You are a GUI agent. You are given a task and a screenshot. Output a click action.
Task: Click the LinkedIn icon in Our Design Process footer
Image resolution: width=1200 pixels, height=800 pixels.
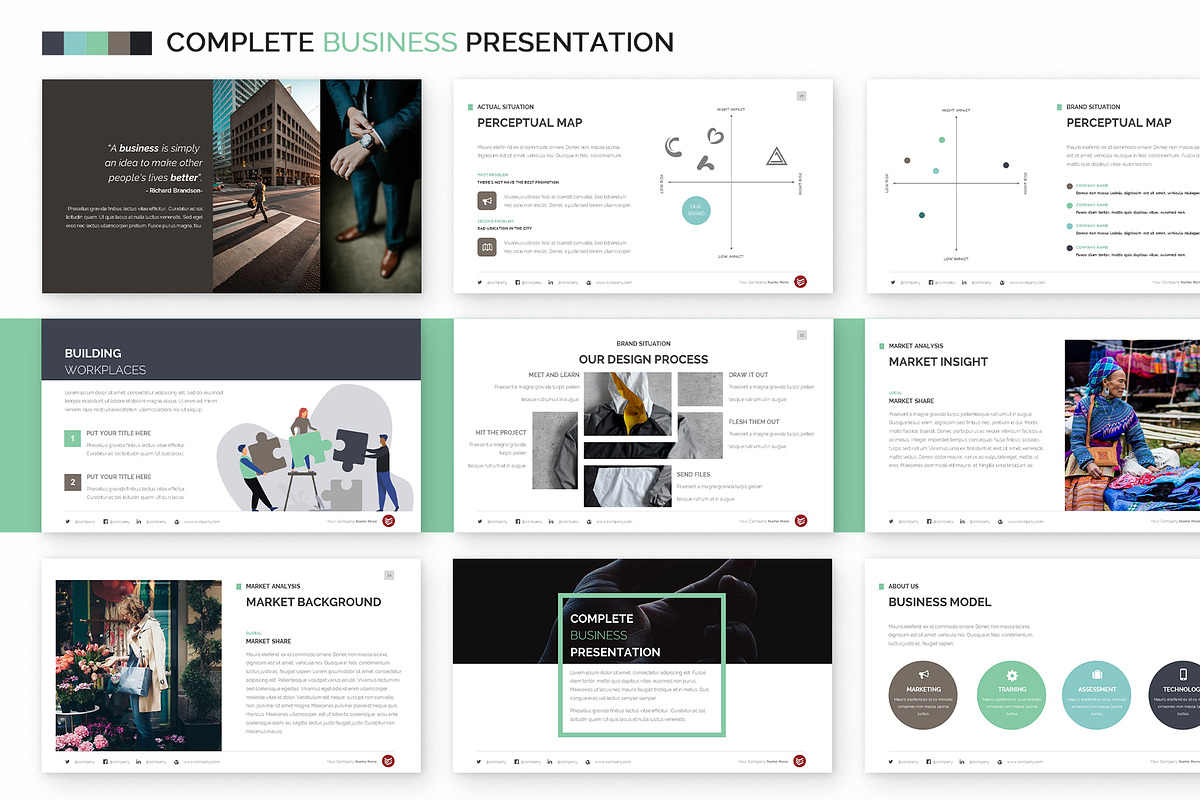click(x=550, y=521)
